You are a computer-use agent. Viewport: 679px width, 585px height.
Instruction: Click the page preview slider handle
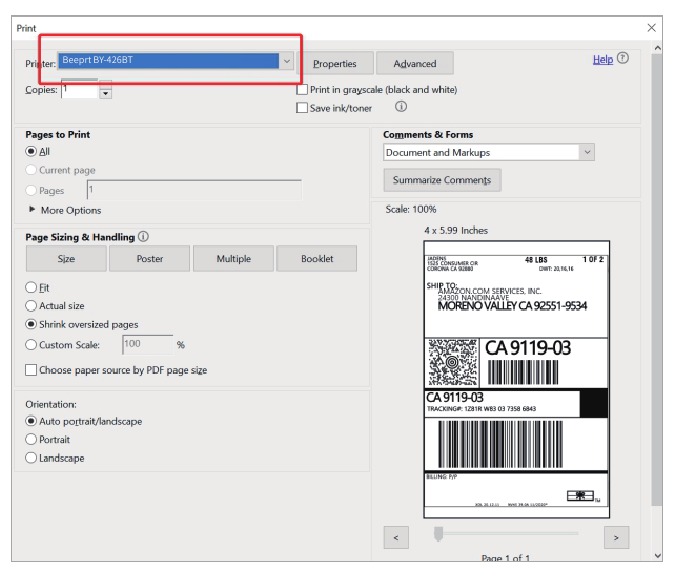[439, 534]
